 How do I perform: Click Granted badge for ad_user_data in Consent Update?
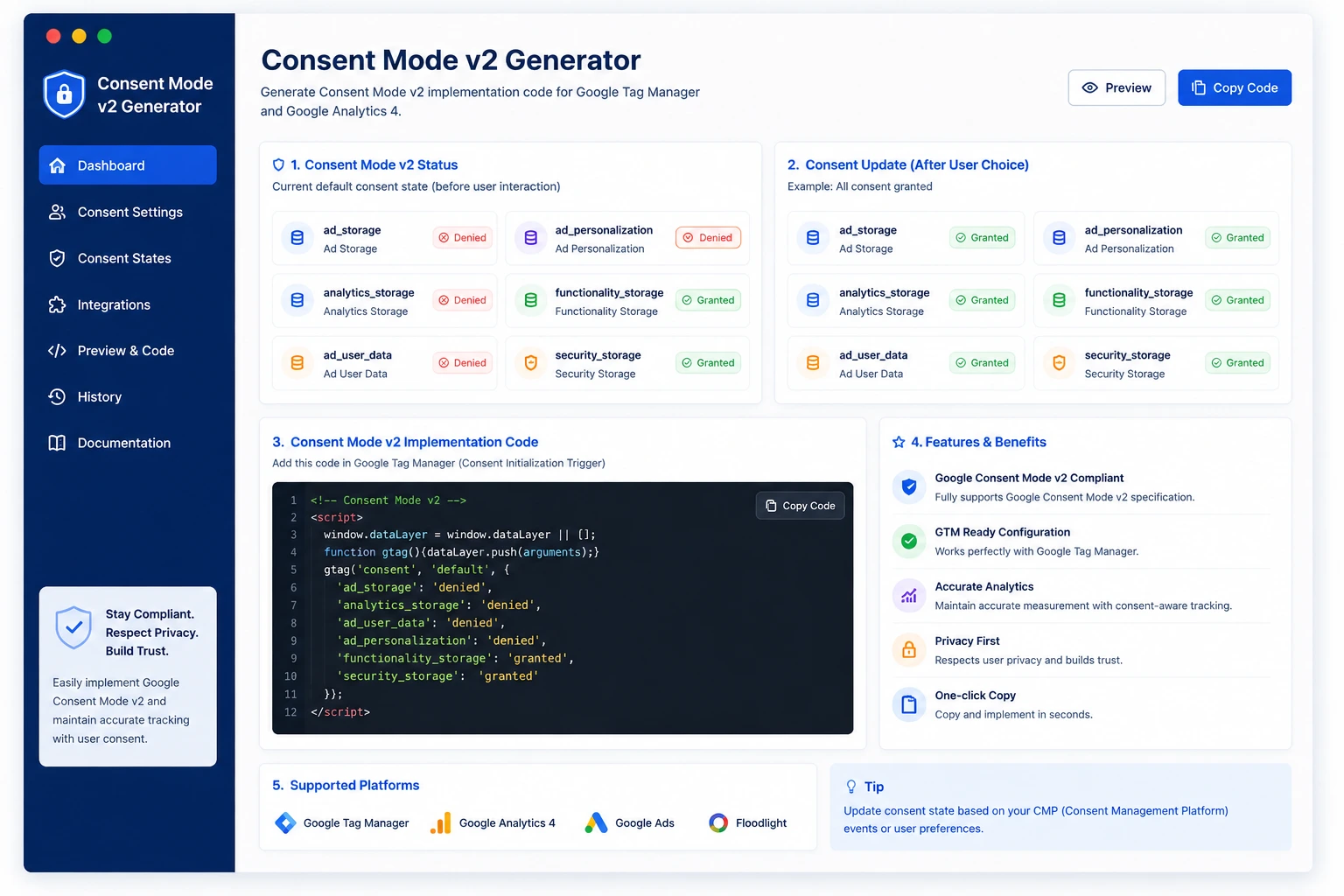(x=982, y=363)
